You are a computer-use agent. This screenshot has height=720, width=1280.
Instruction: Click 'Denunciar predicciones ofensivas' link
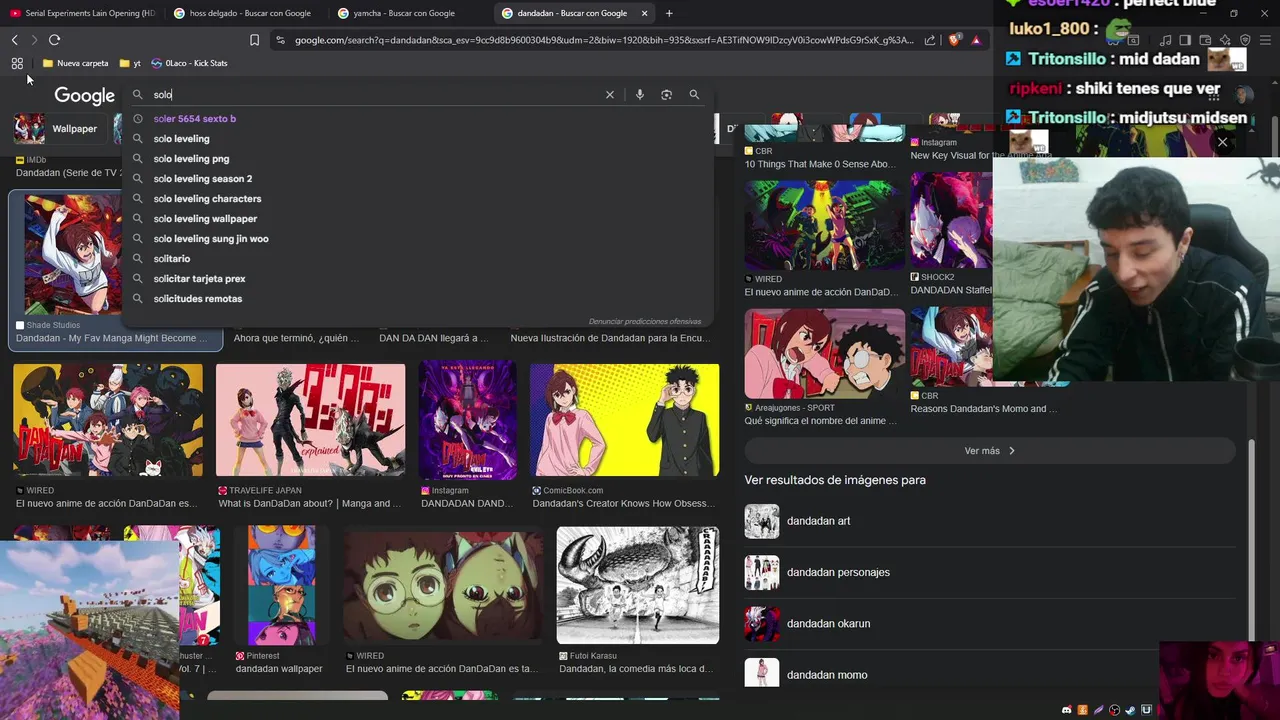[645, 321]
